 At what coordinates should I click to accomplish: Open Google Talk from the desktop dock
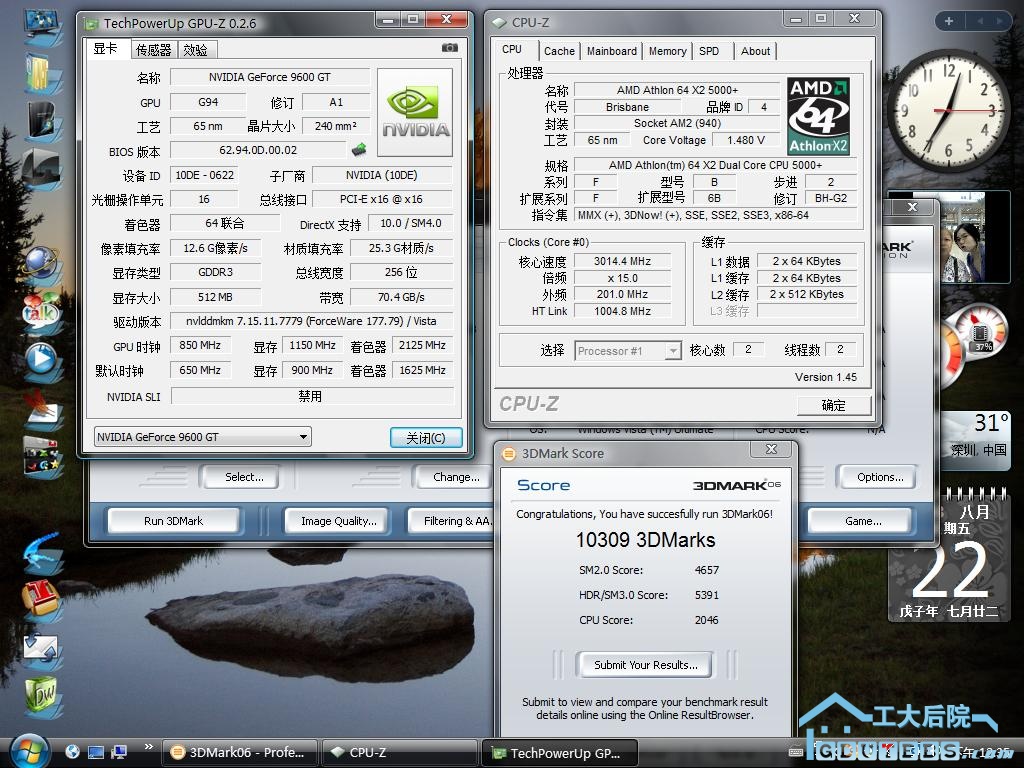tap(41, 311)
